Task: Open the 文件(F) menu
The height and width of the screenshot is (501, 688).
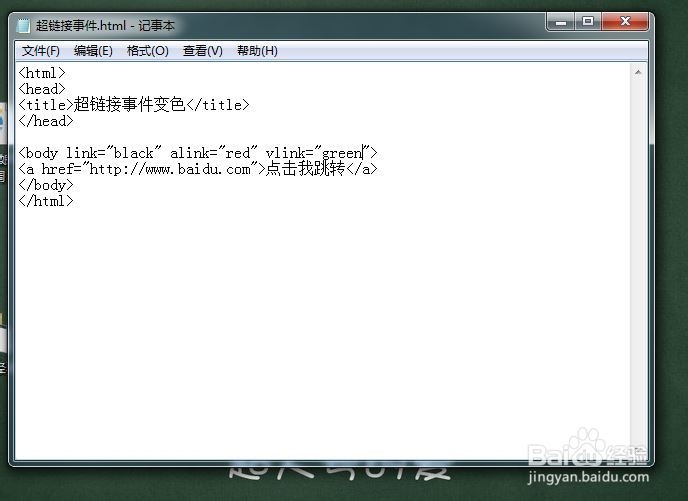Action: (41, 51)
